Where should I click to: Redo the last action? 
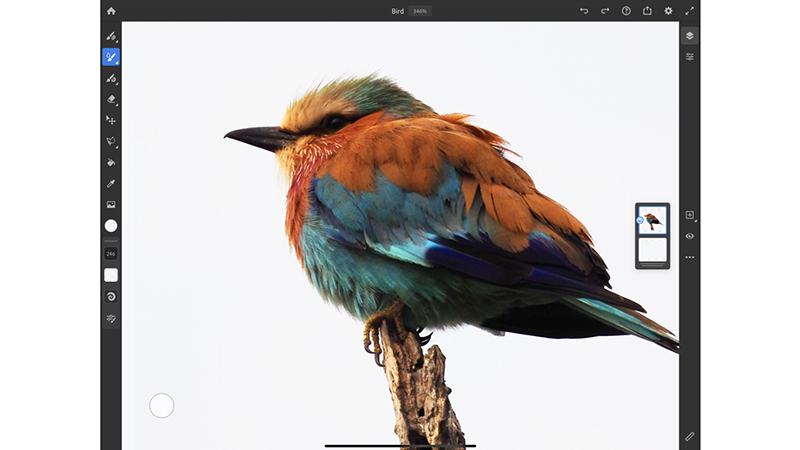(605, 11)
